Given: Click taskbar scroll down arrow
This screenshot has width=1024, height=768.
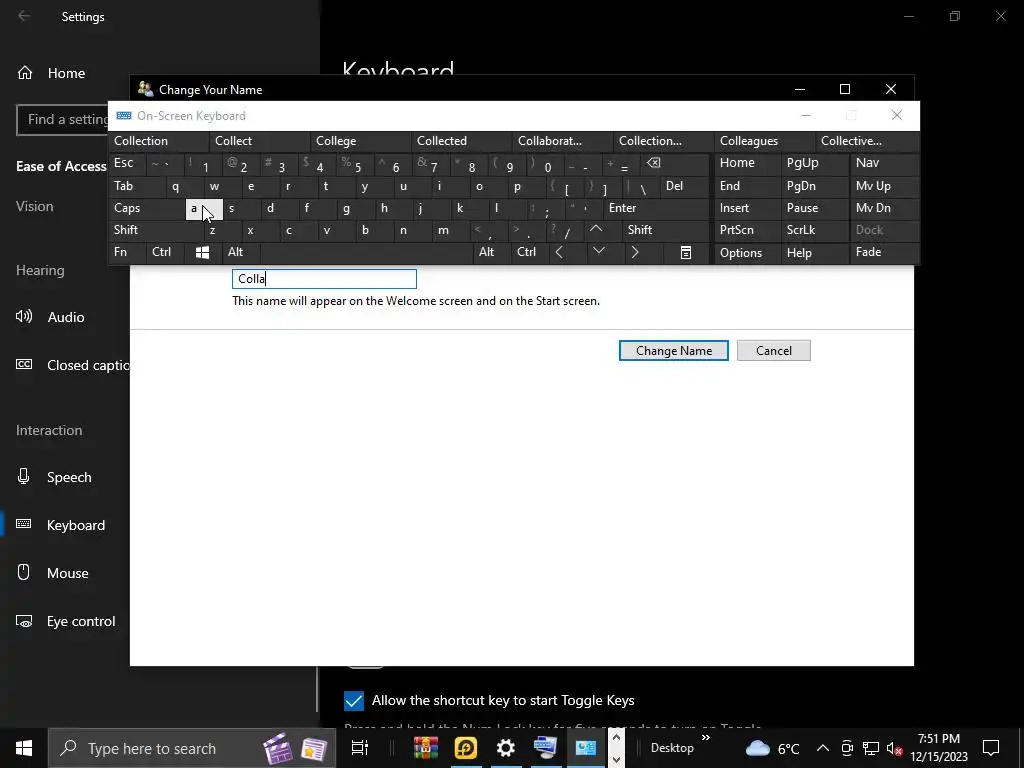Looking at the screenshot, I should [x=616, y=759].
